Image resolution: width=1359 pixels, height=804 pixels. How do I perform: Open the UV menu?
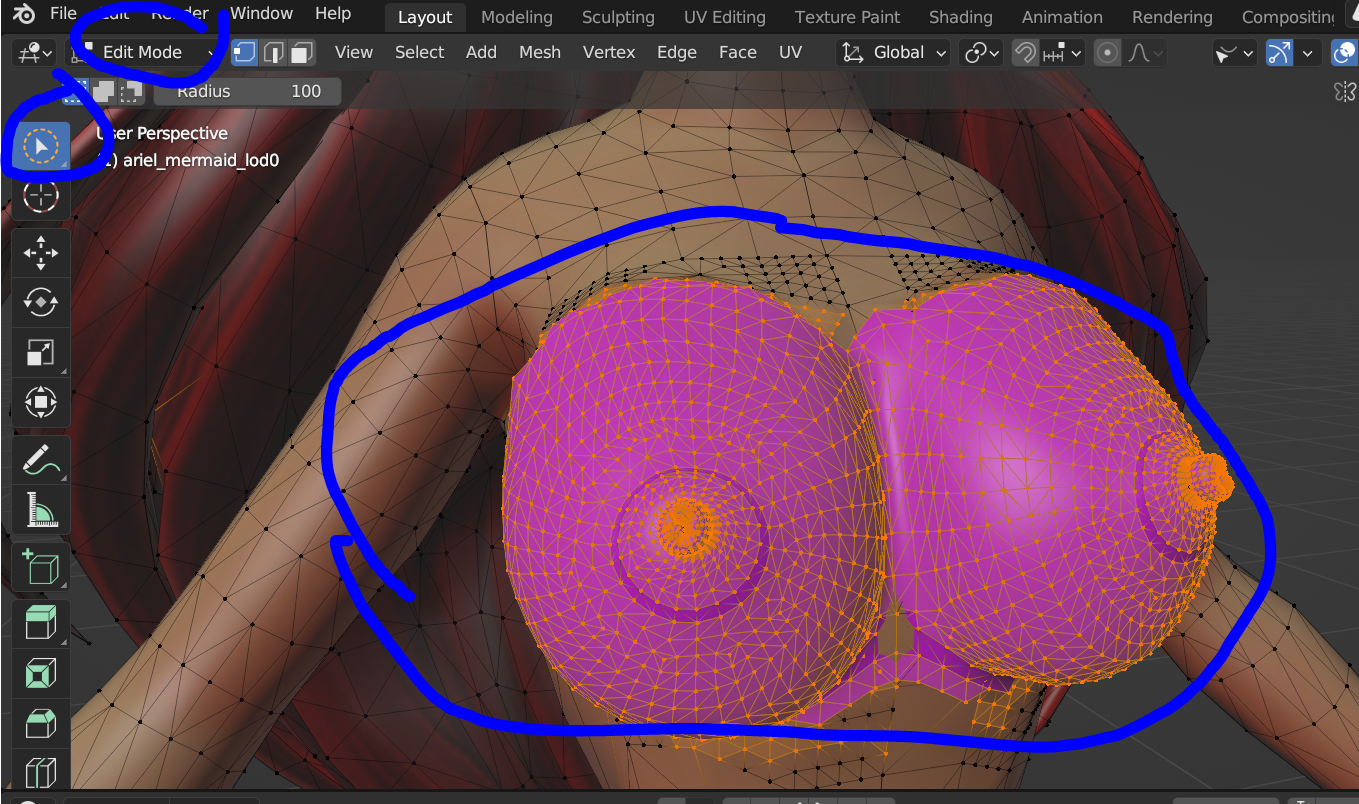tap(790, 53)
